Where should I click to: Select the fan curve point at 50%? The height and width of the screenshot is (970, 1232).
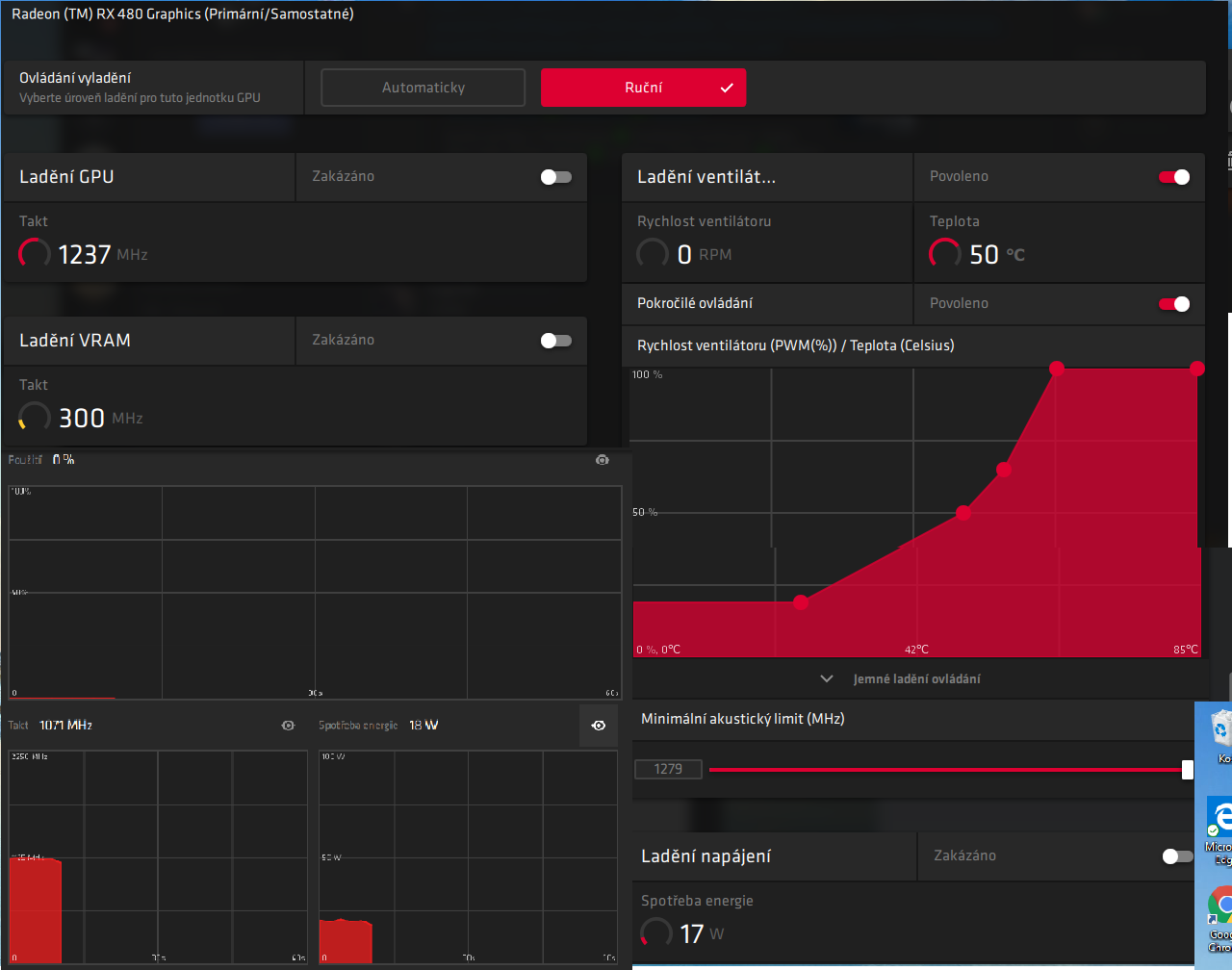coord(963,513)
